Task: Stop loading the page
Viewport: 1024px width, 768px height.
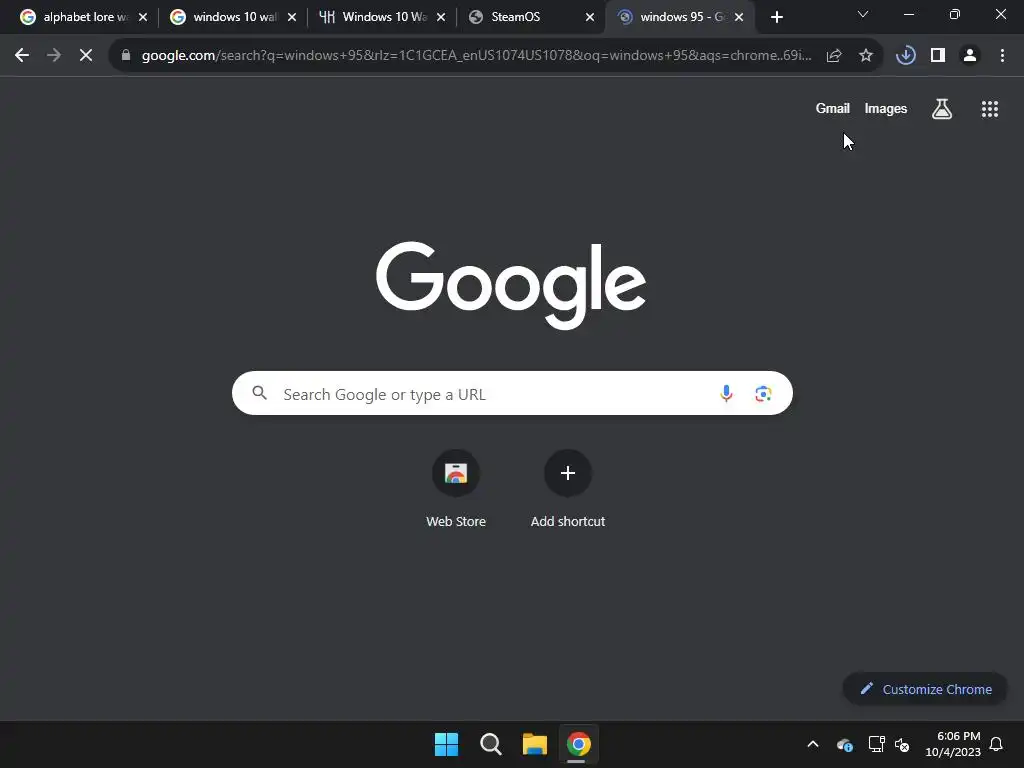Action: (x=86, y=56)
